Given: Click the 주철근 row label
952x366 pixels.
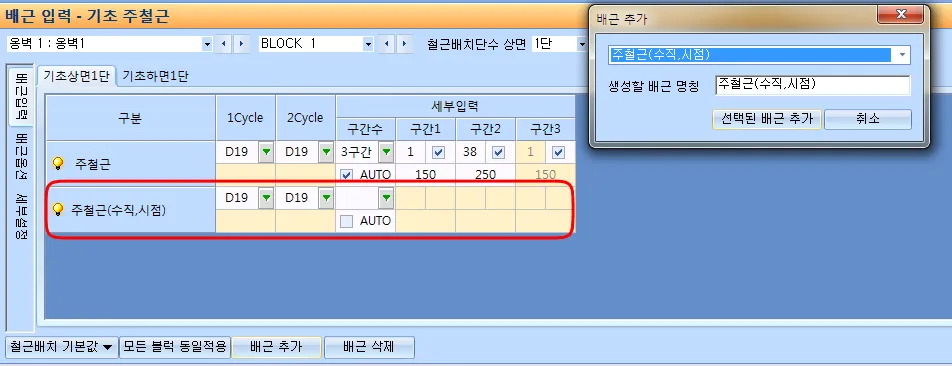Looking at the screenshot, I should (x=93, y=164).
